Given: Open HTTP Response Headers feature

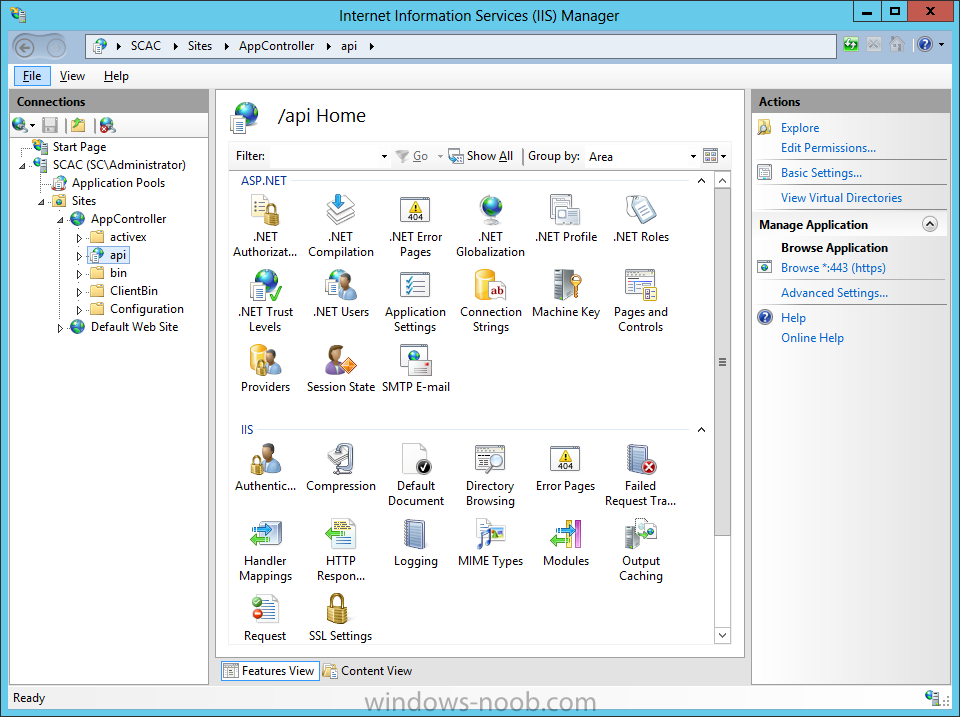Looking at the screenshot, I should point(340,550).
